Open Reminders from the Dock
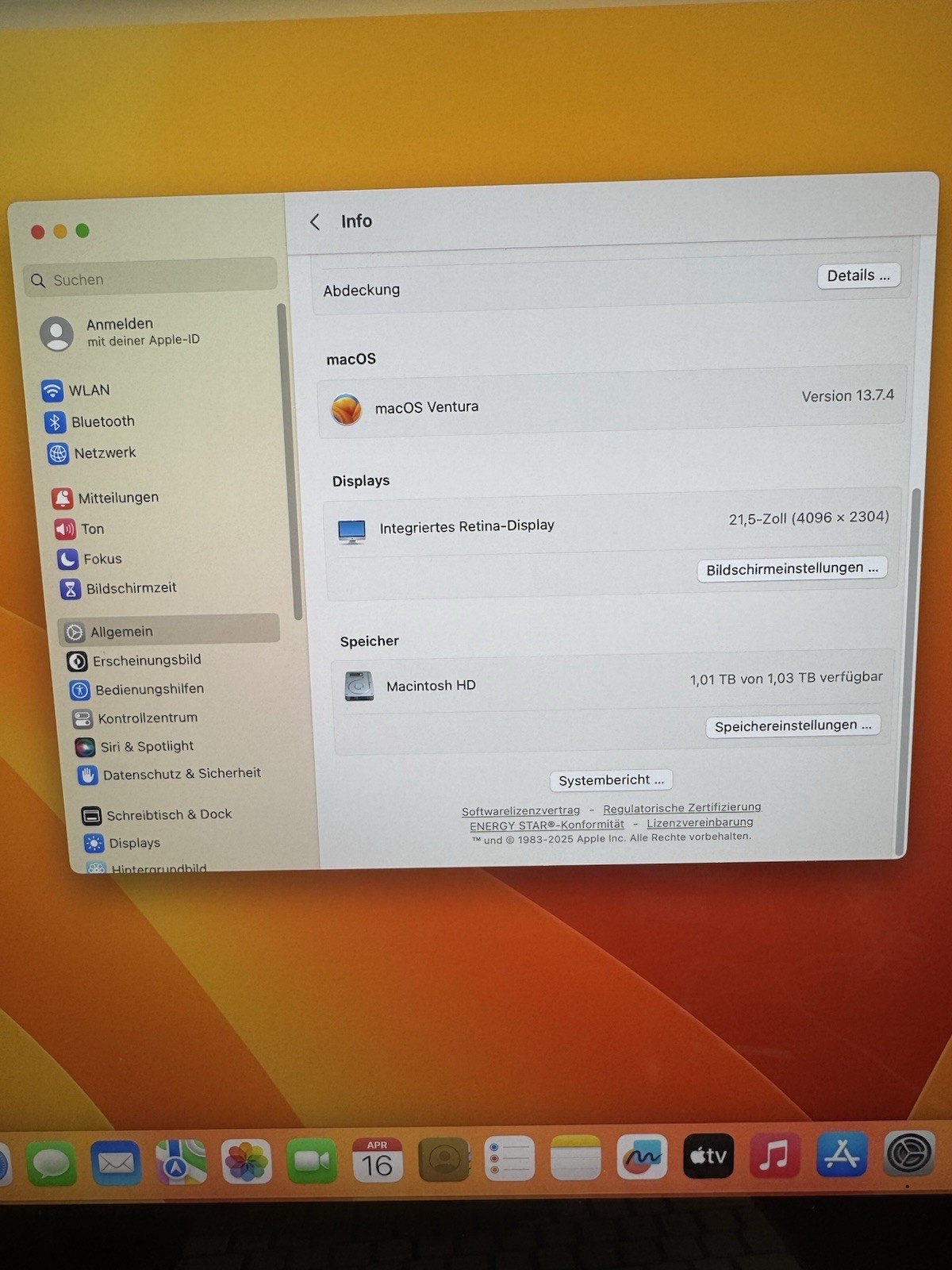952x1270 pixels. tap(509, 1158)
